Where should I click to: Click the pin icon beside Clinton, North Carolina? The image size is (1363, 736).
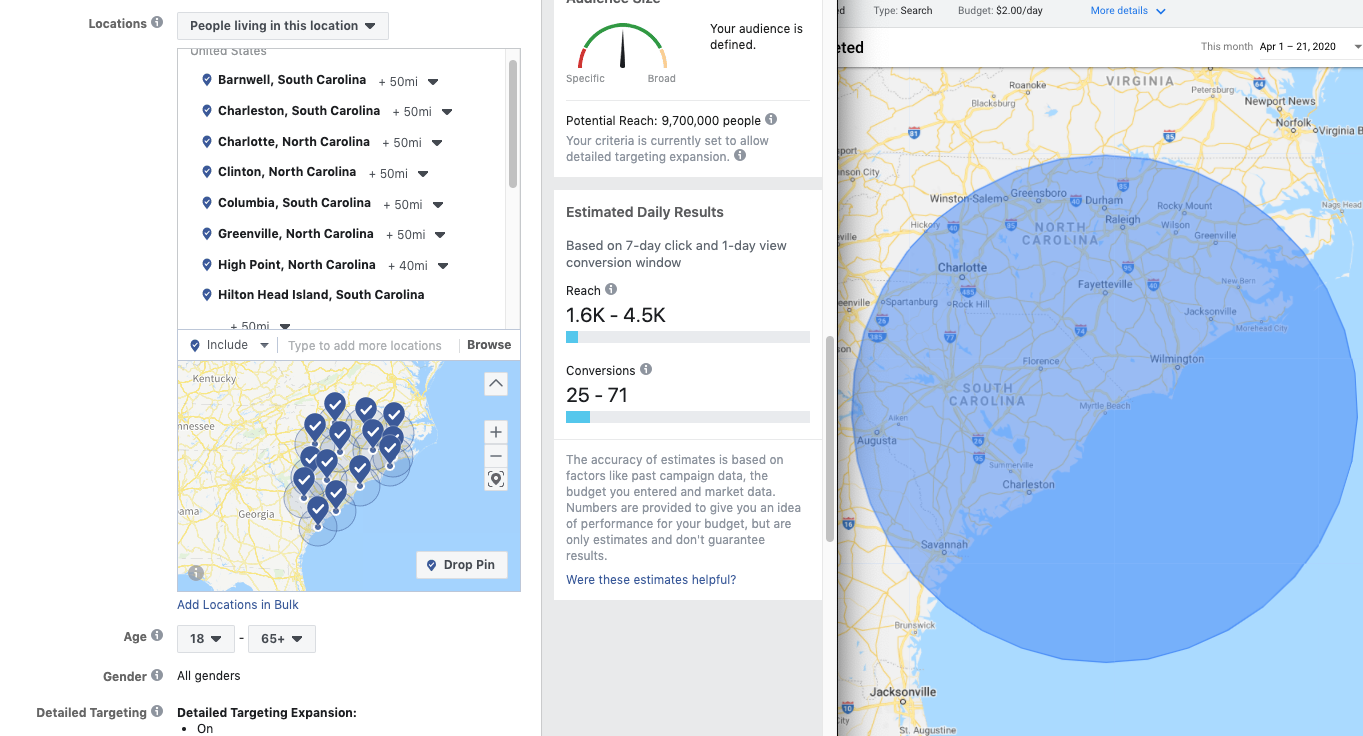pos(207,172)
